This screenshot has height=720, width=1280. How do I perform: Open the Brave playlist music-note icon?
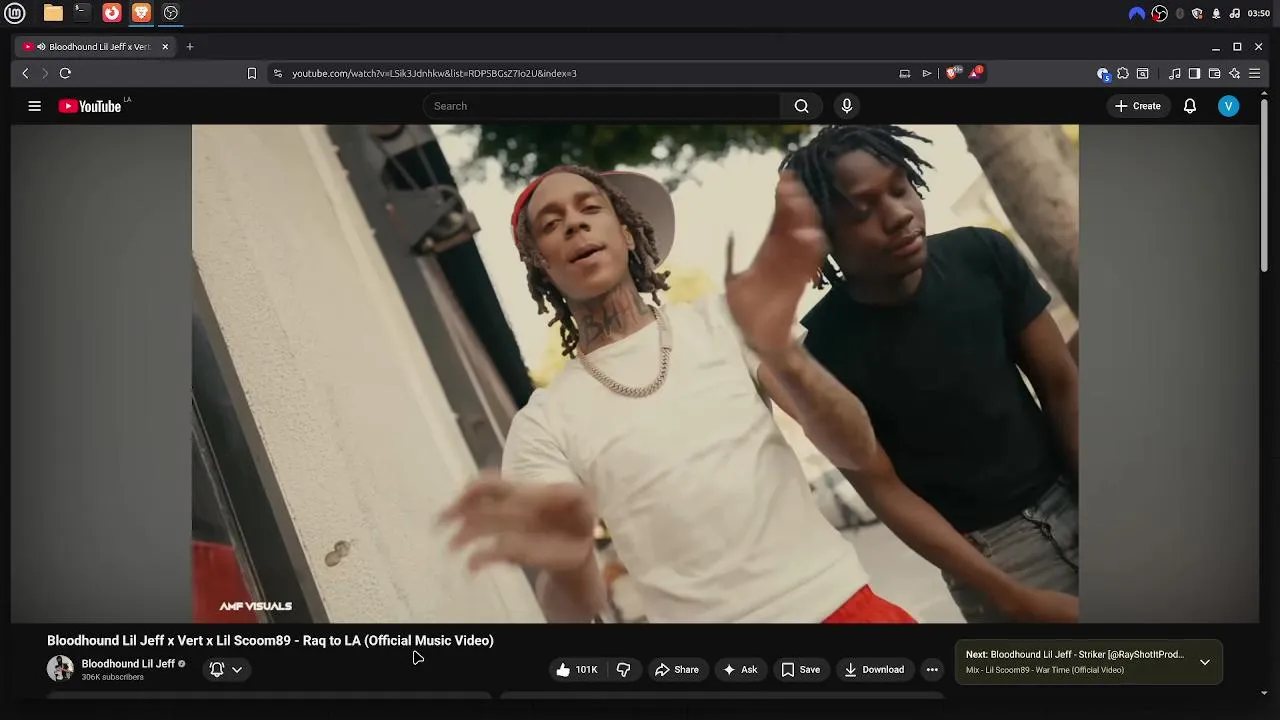1175,73
